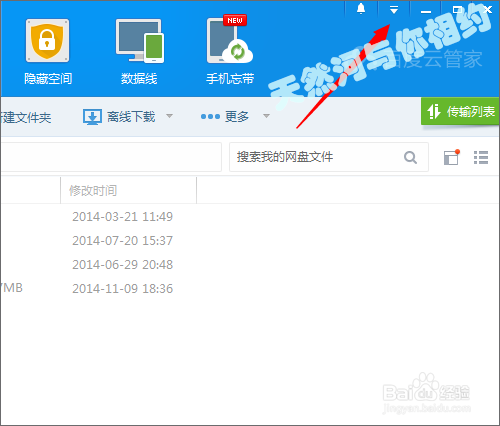Click the 搜索我的网盘文件 search field

tap(329, 157)
